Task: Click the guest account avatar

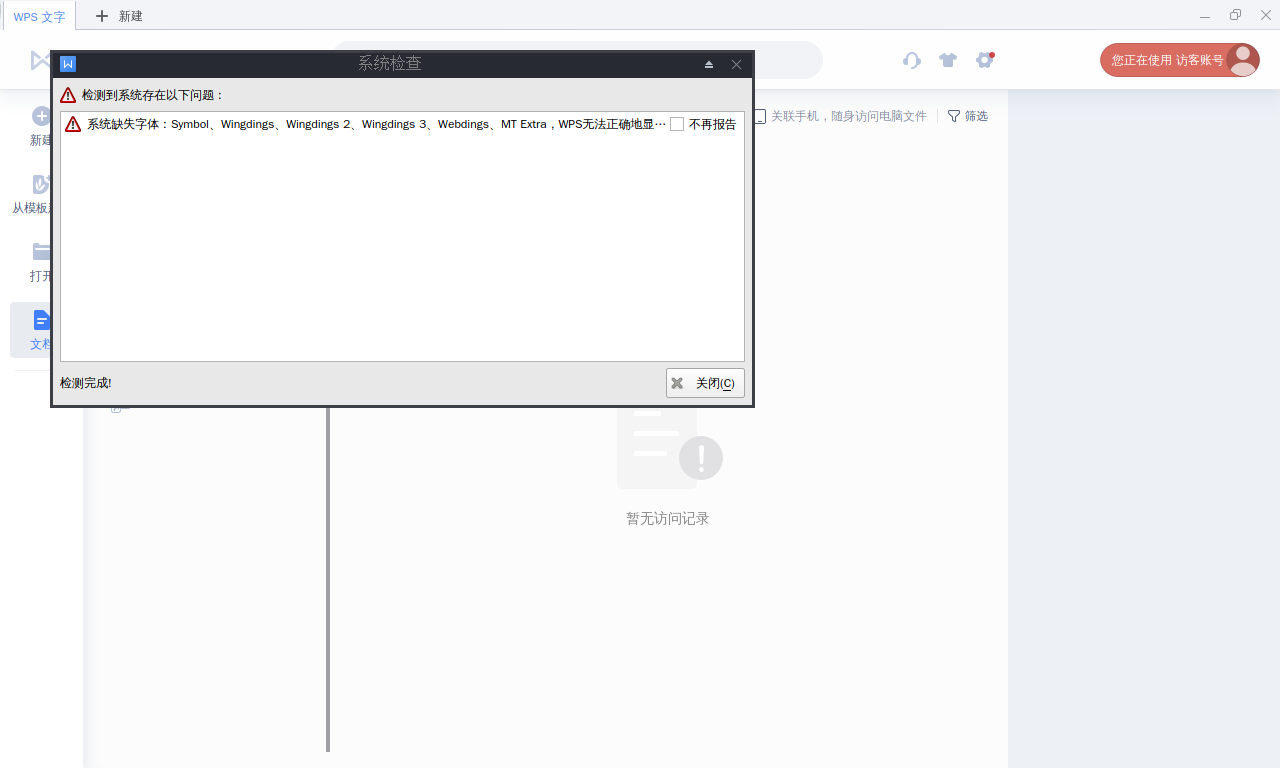Action: (x=1243, y=60)
